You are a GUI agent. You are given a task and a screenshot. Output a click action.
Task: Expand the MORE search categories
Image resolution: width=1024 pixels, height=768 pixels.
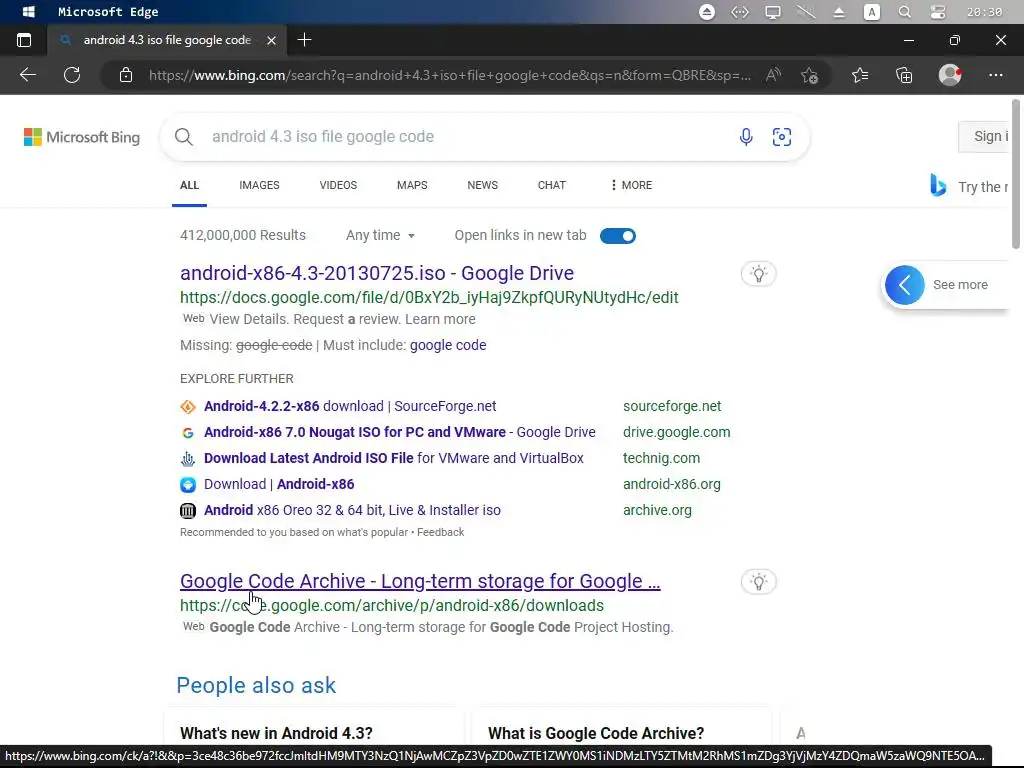(631, 185)
